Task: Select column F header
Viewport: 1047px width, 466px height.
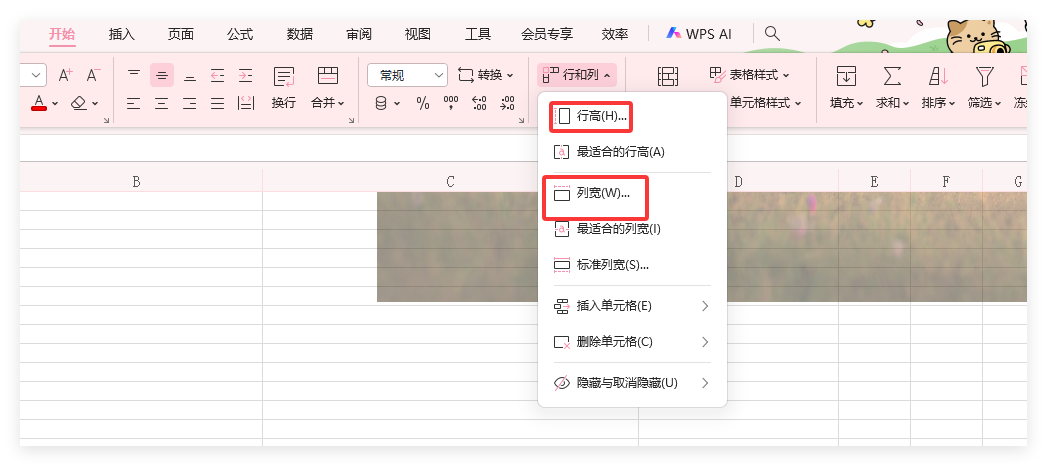Action: click(x=946, y=181)
